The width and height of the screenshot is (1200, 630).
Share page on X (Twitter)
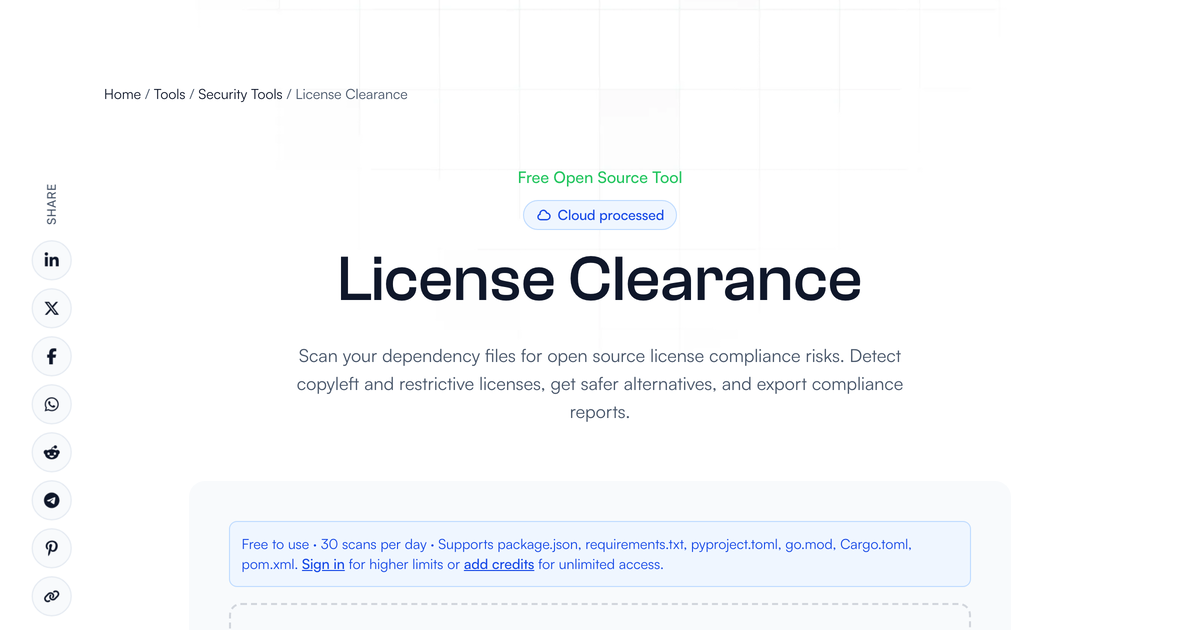[52, 308]
